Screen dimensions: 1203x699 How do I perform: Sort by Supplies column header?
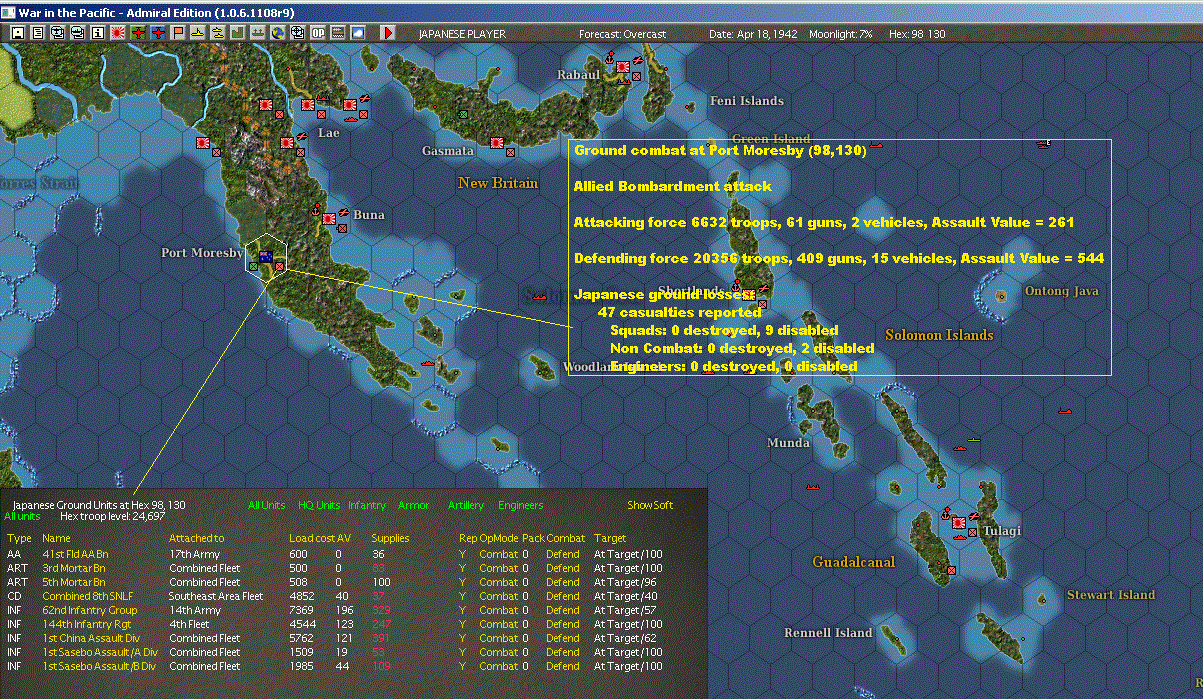pyautogui.click(x=390, y=539)
